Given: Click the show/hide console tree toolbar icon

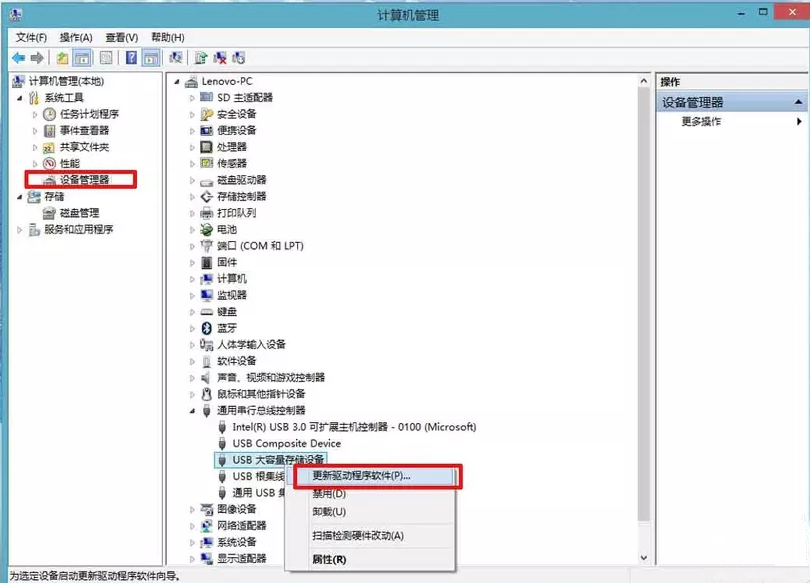Looking at the screenshot, I should [x=82, y=57].
